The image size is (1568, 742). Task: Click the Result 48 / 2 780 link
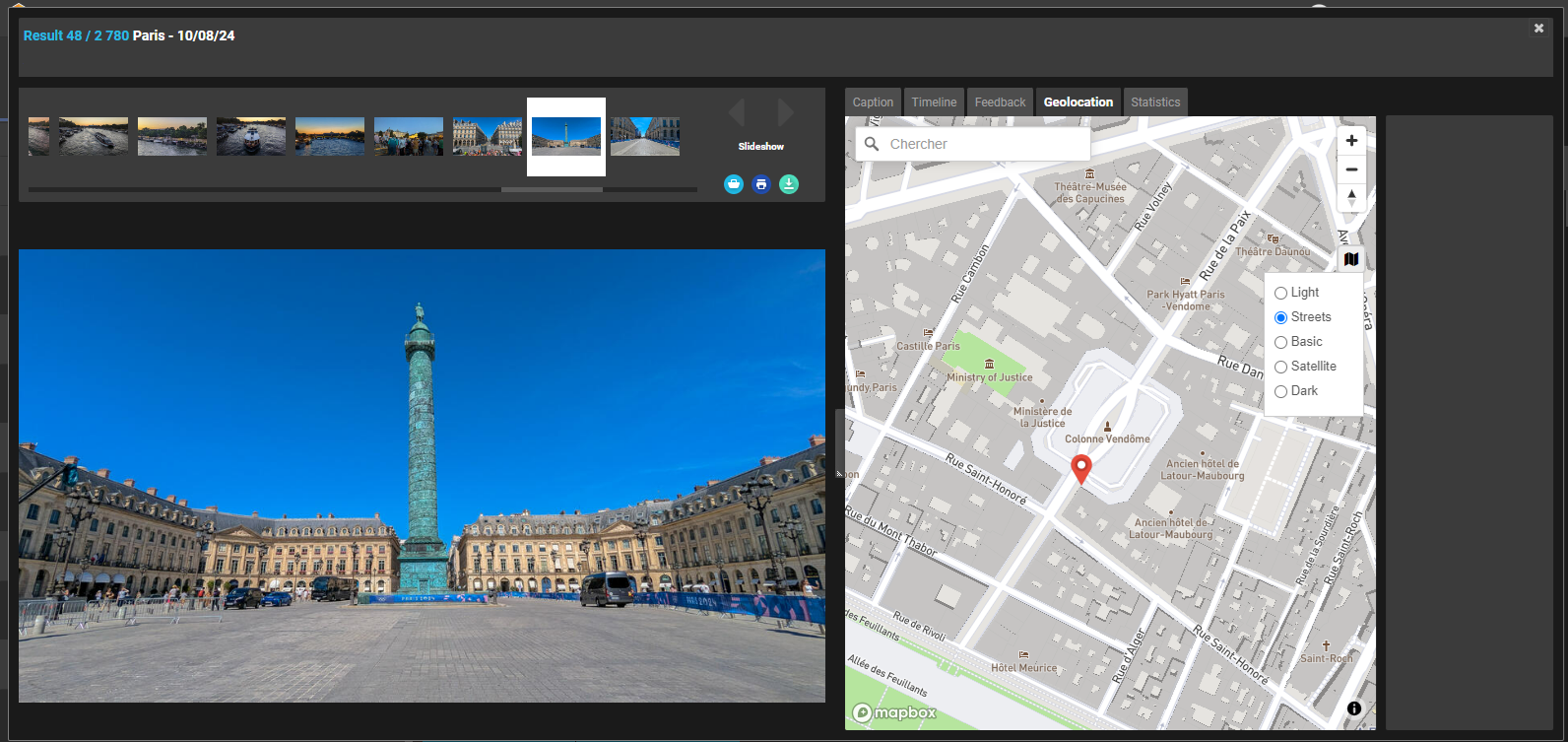coord(76,35)
